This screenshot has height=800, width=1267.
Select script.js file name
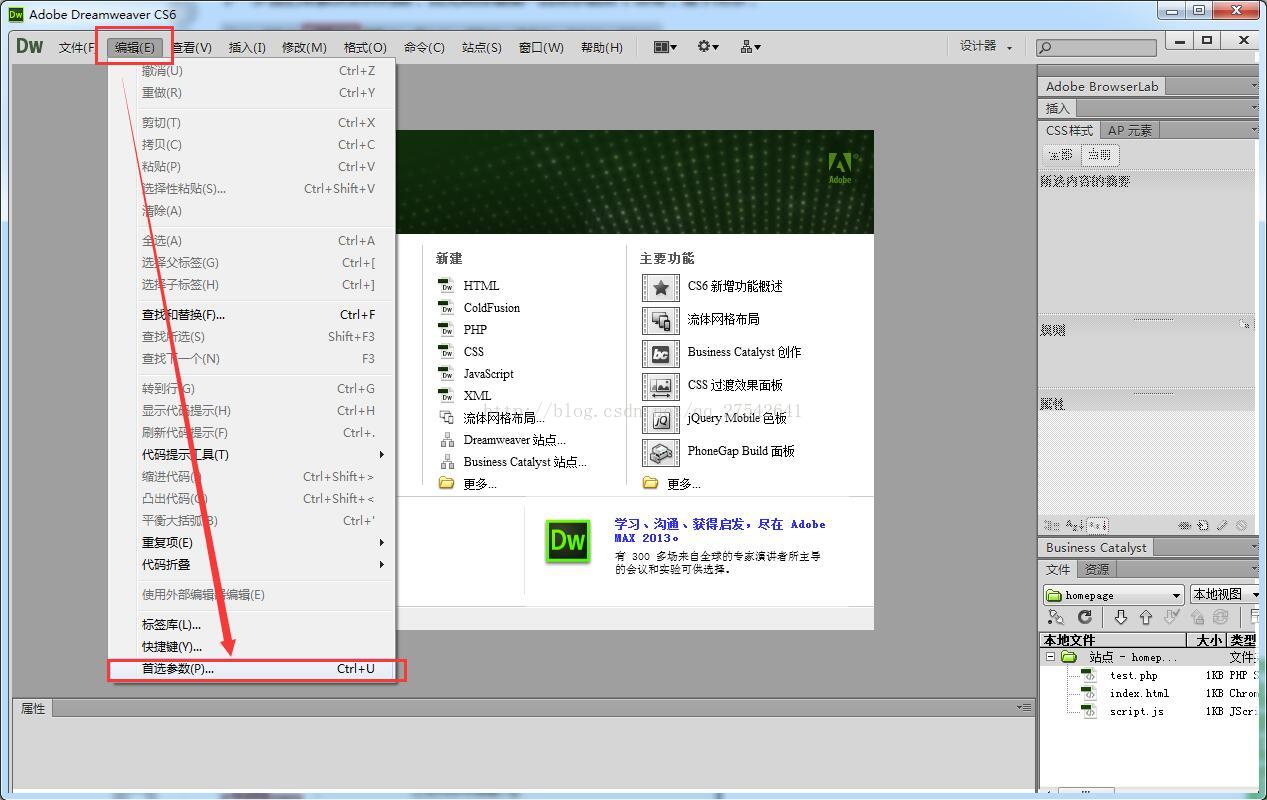1136,712
